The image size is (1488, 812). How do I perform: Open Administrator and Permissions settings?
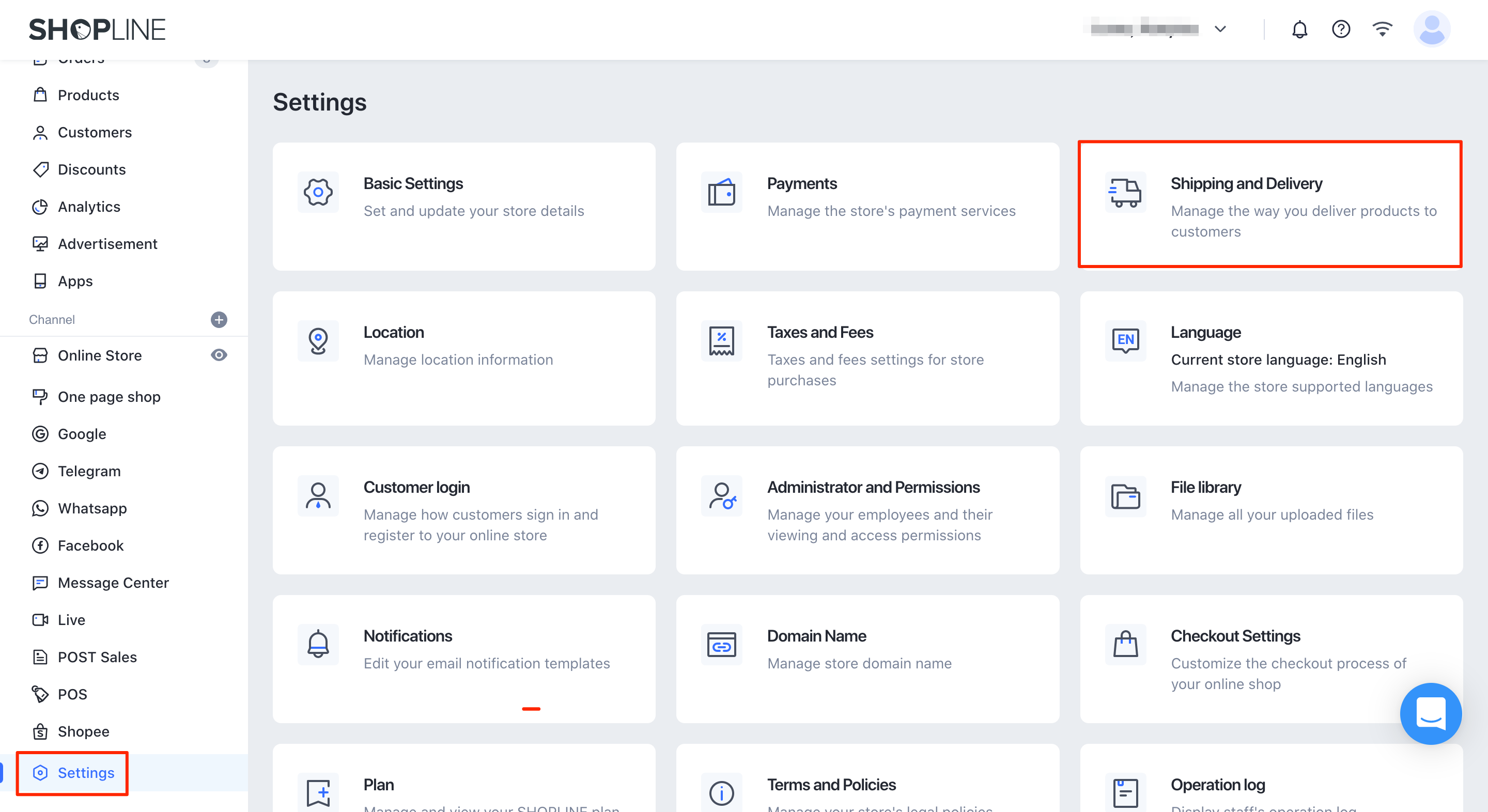[x=867, y=510]
